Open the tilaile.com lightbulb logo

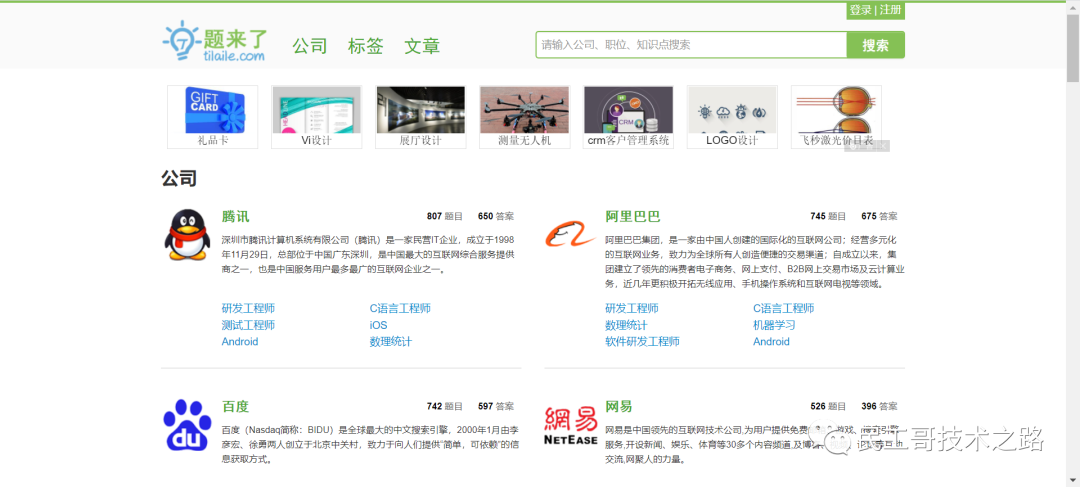215,41
